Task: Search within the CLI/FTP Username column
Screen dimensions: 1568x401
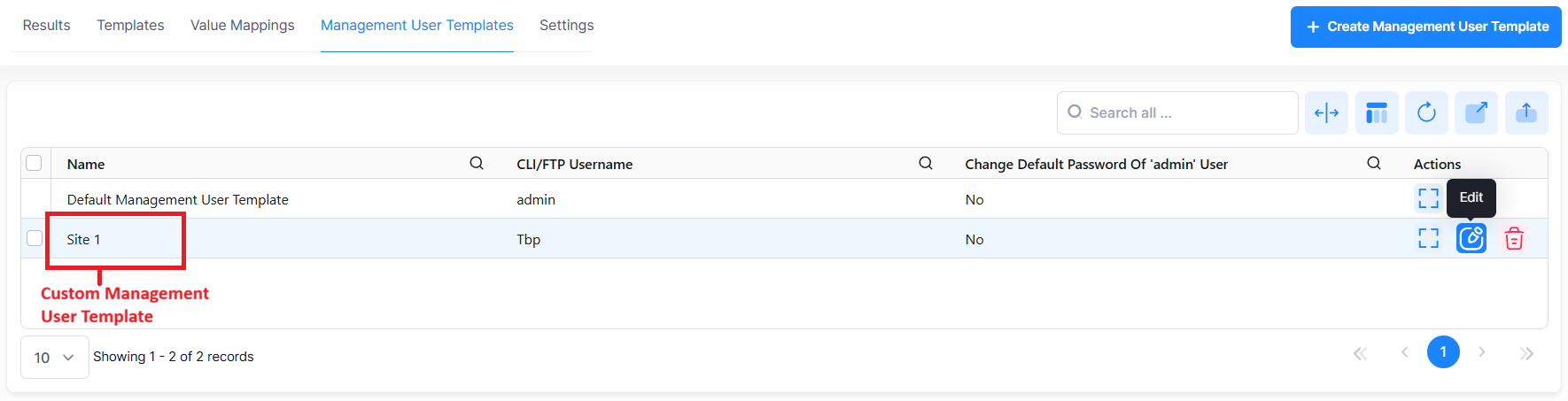Action: pos(926,163)
